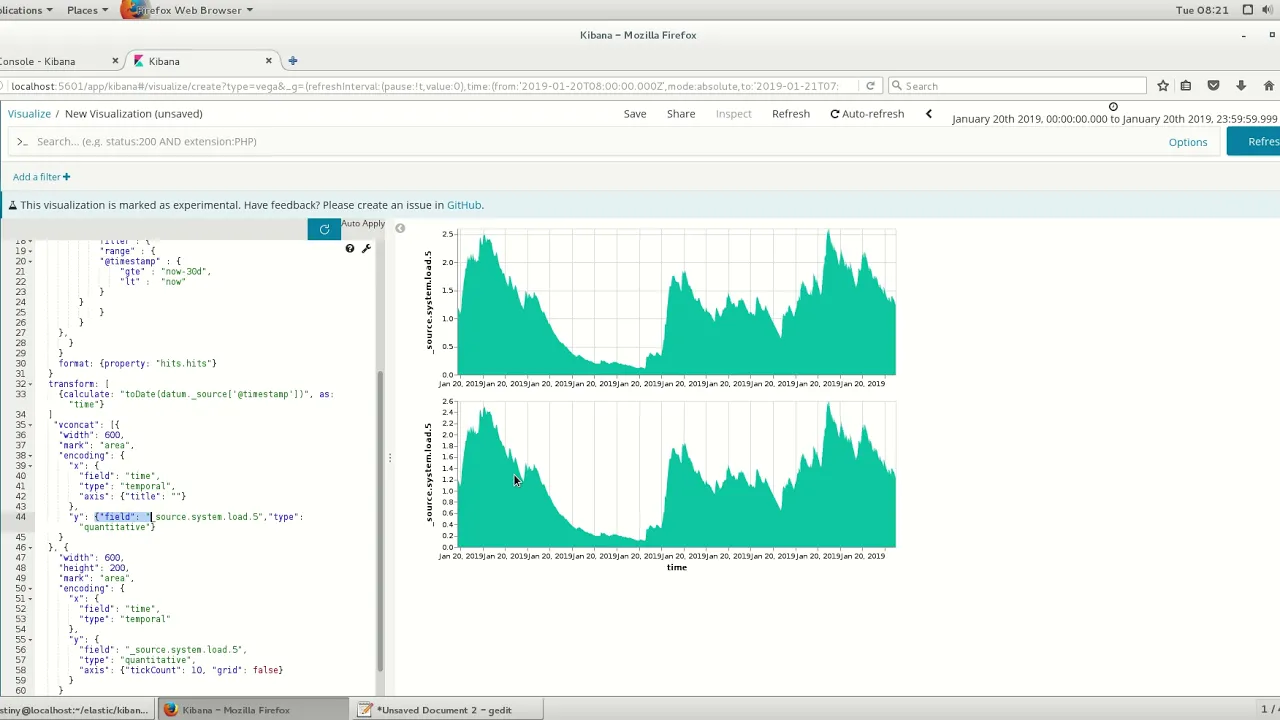Open the Firefox downloads arrow
The height and width of the screenshot is (720, 1280).
[1241, 86]
